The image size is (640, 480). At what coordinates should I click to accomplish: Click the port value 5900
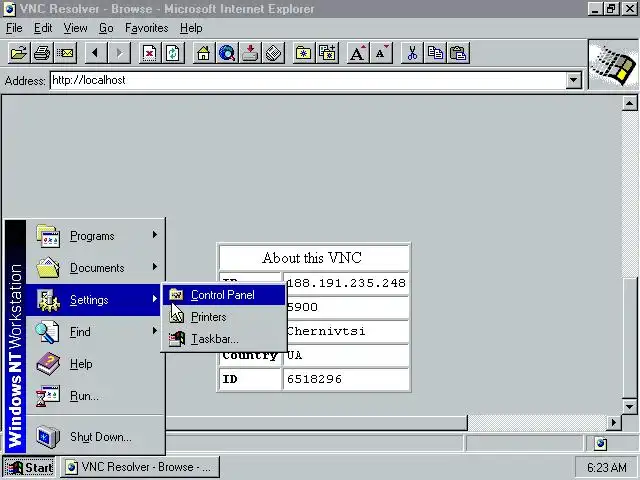(x=302, y=307)
